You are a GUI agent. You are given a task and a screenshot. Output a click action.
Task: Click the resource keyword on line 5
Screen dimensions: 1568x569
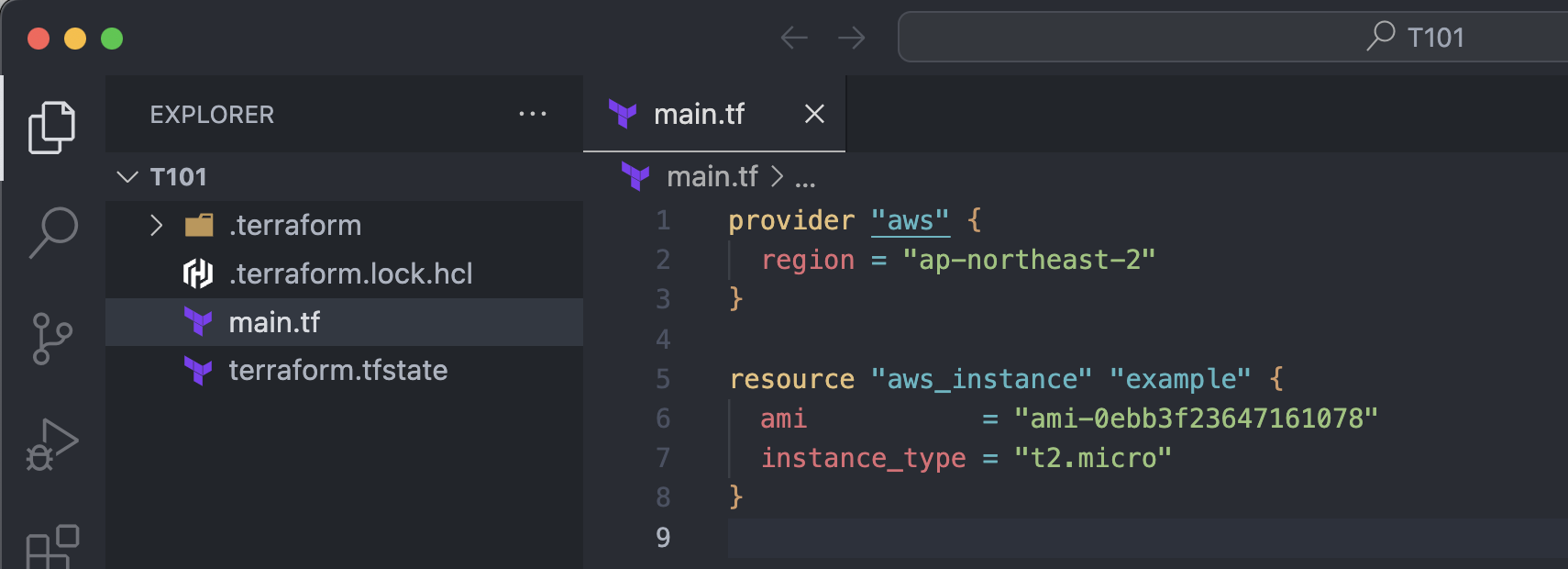tap(791, 379)
